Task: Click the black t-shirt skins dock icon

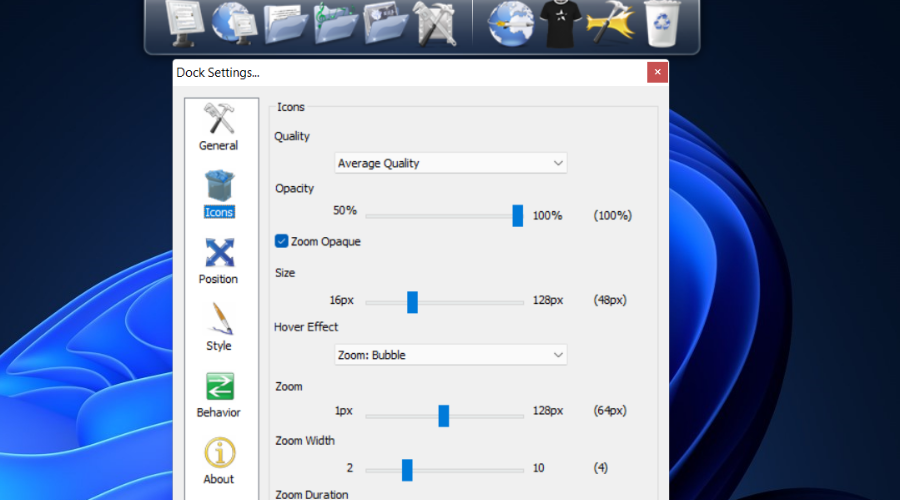Action: click(x=561, y=24)
